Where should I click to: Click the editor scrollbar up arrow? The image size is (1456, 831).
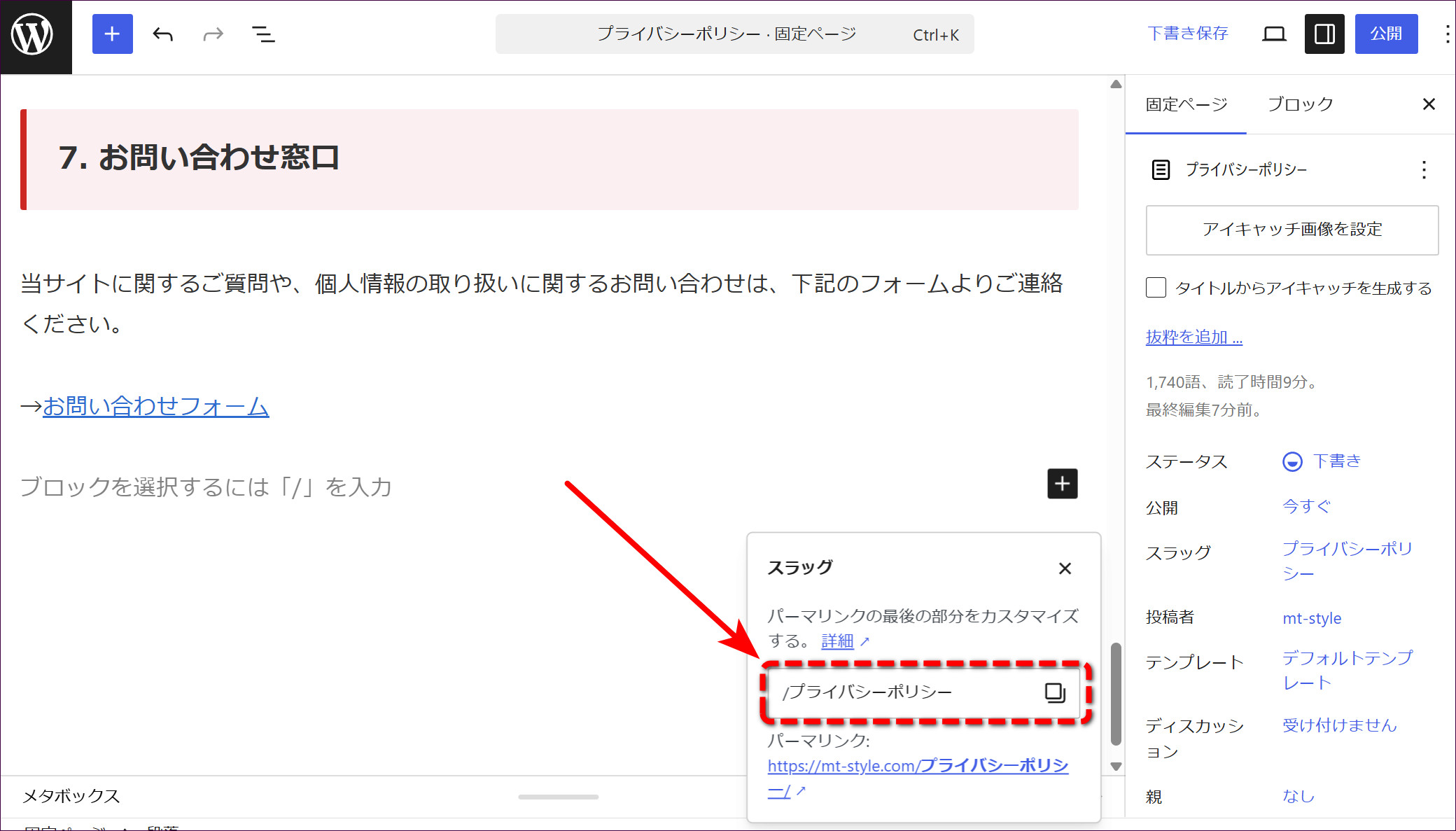[x=1116, y=84]
